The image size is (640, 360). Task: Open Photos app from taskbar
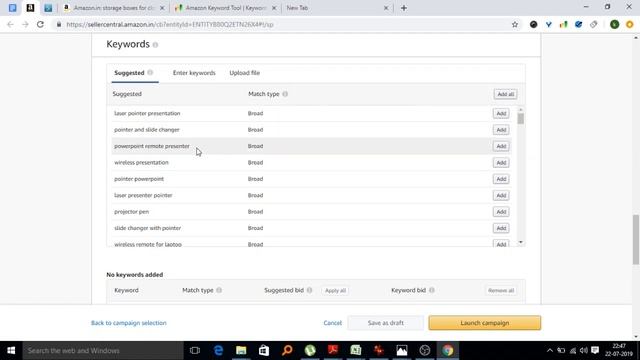402,351
